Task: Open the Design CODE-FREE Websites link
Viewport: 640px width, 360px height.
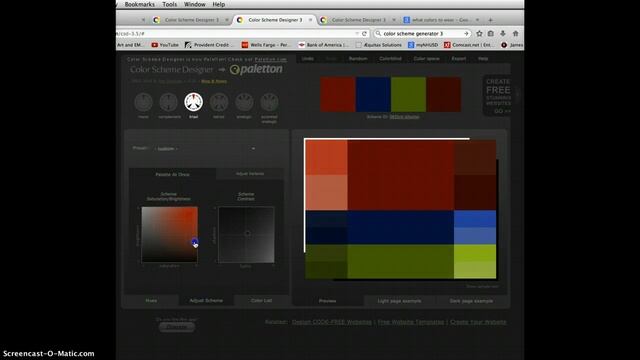Action: [332, 322]
